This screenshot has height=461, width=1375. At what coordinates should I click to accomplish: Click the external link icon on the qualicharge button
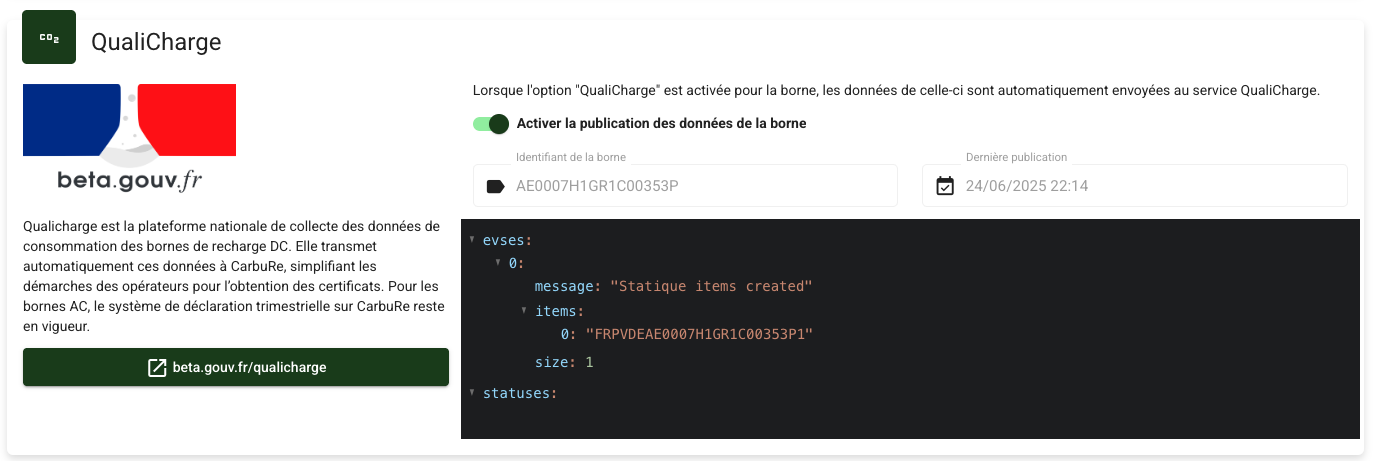[157, 367]
